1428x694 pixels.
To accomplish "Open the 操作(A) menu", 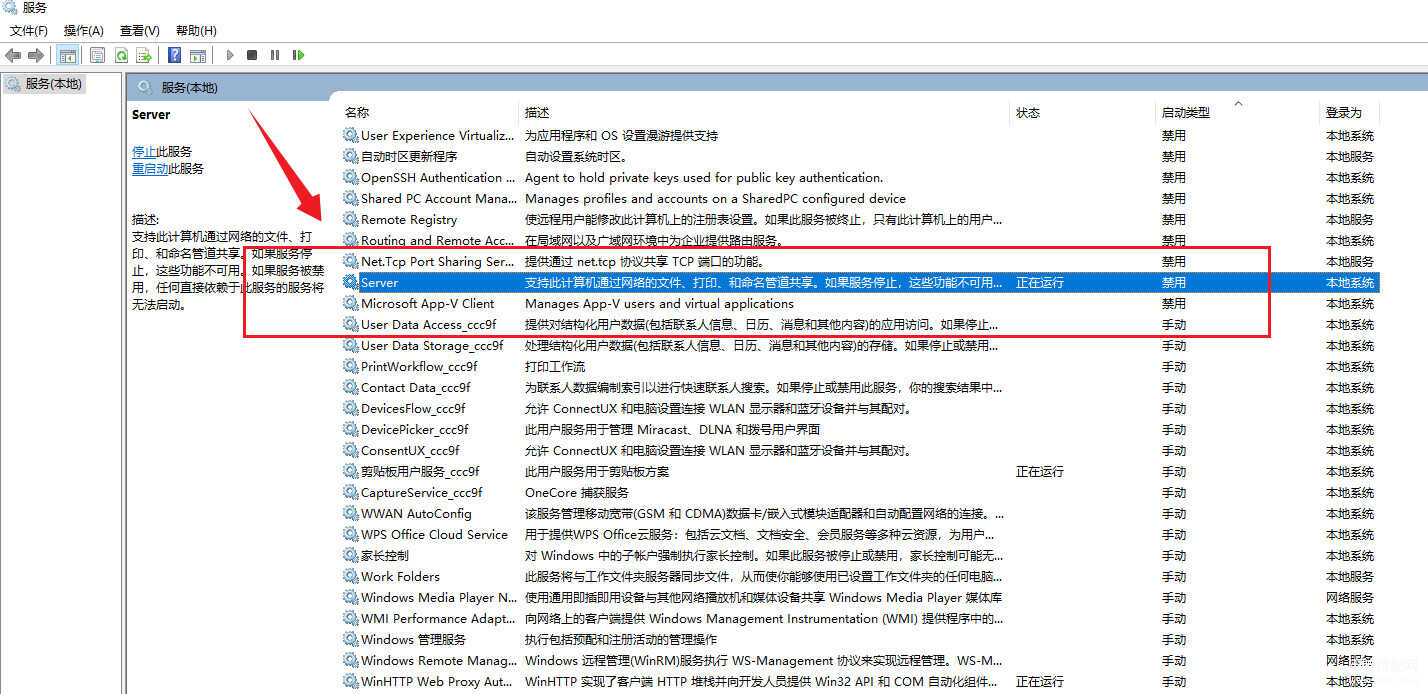I will [x=84, y=31].
